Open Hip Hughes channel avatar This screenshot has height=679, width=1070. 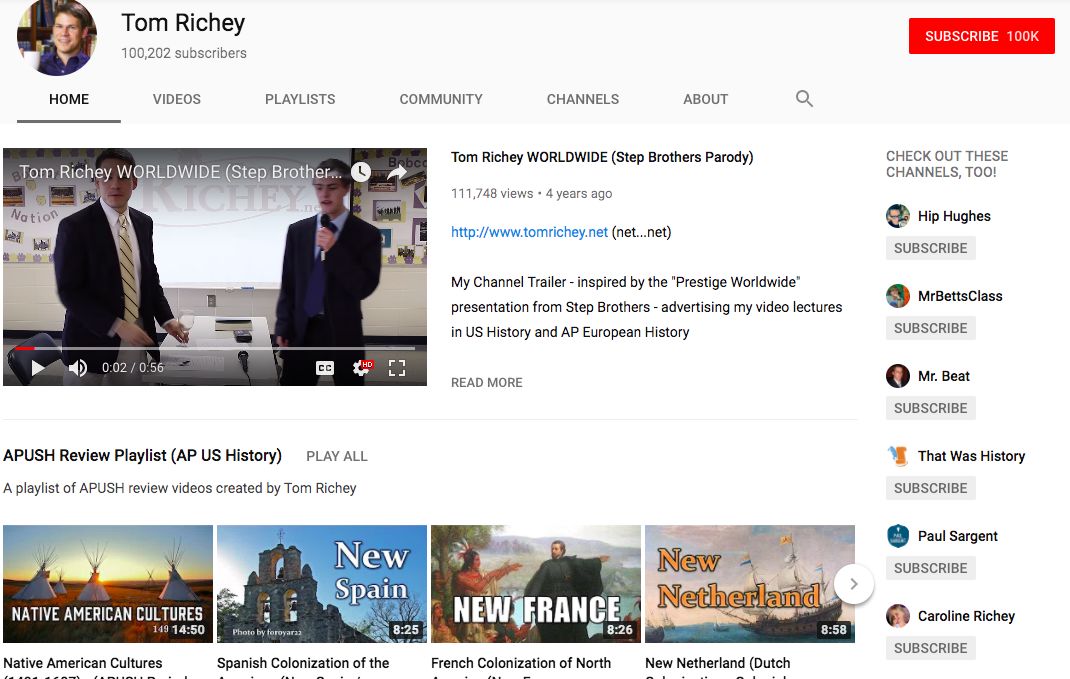pos(897,216)
